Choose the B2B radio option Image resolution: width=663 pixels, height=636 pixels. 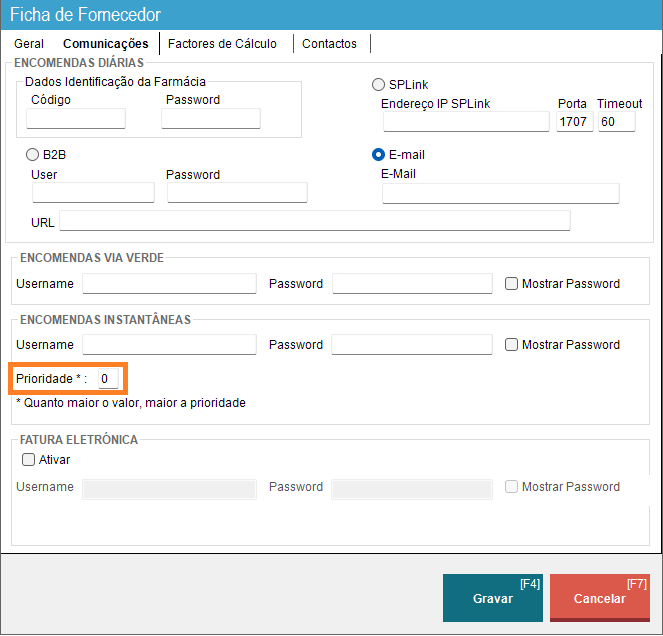[33, 155]
